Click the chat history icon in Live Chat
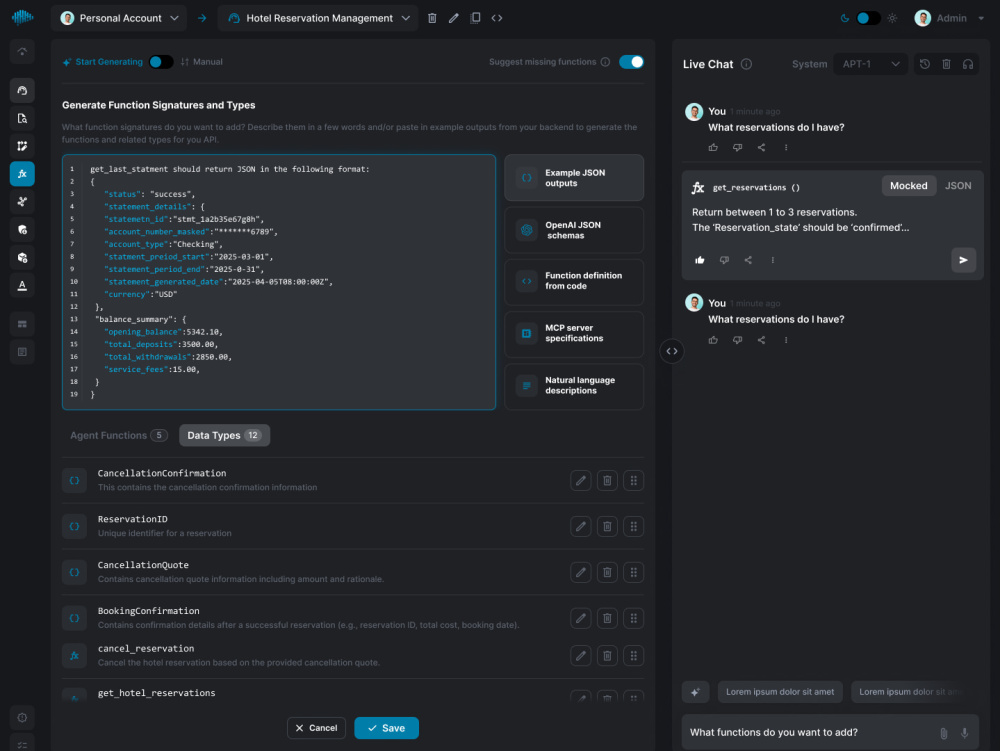Image resolution: width=1000 pixels, height=751 pixels. 925,64
